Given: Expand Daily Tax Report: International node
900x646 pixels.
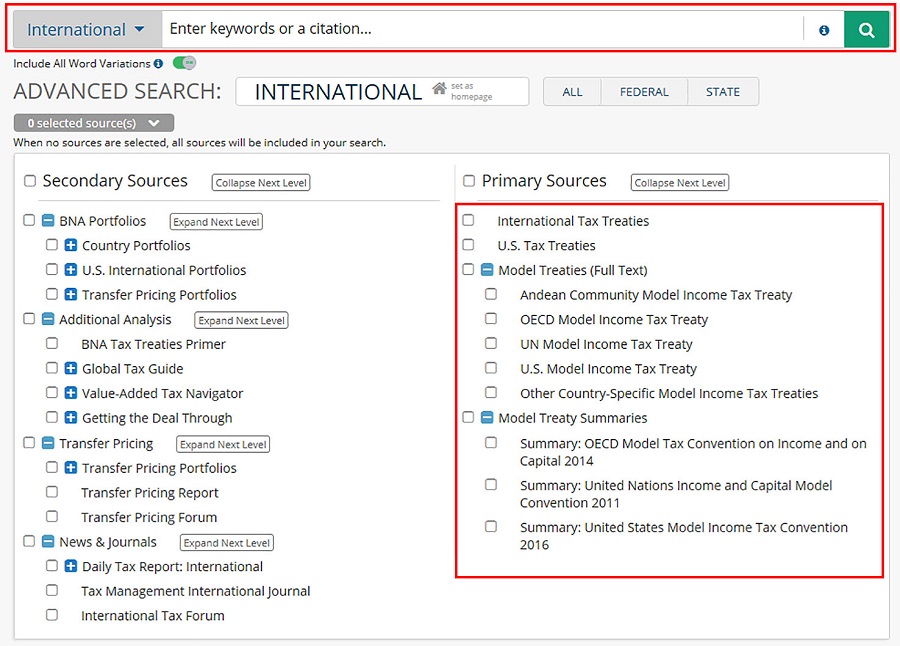Looking at the screenshot, I should 71,567.
